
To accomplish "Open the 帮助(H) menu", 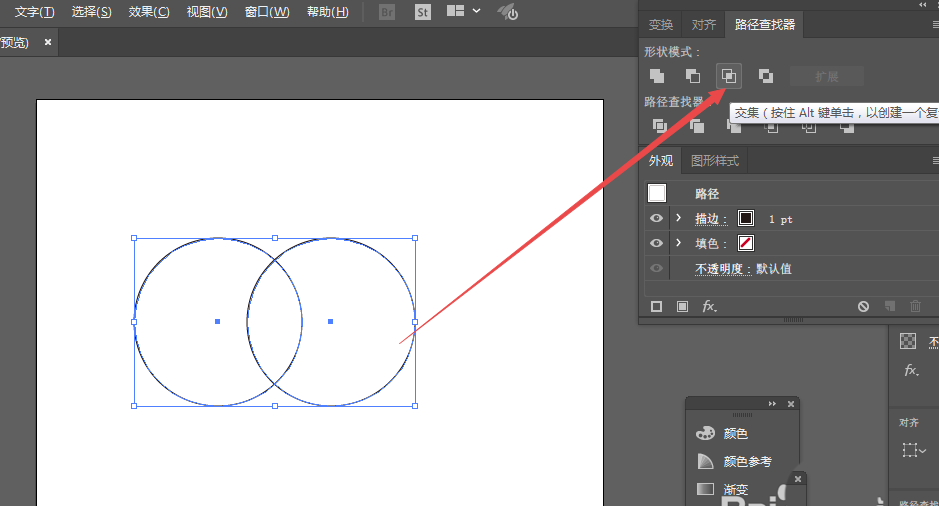I will pos(328,12).
